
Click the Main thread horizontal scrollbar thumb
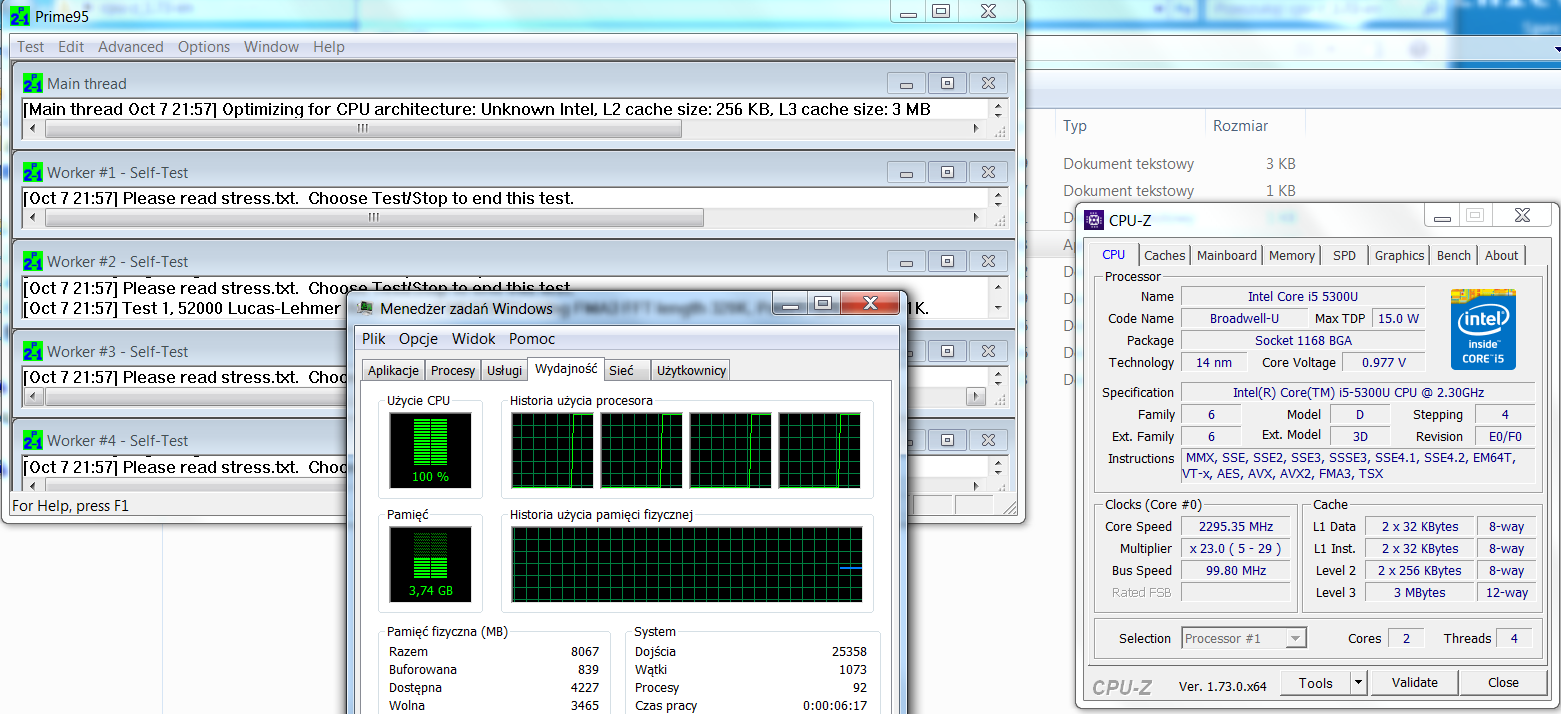pyautogui.click(x=363, y=129)
